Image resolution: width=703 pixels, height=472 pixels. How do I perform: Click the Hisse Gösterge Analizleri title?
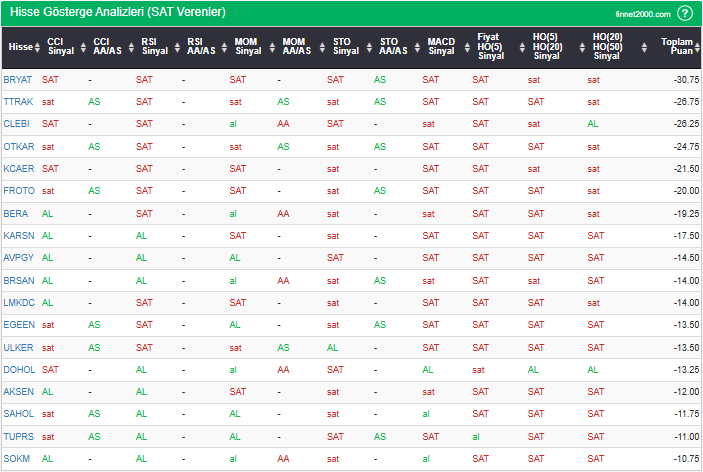point(117,12)
